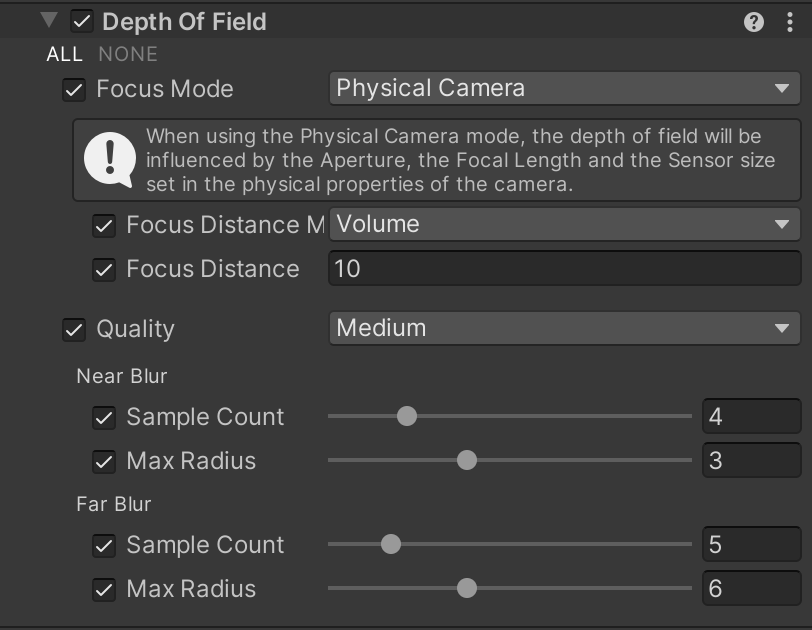The image size is (812, 630).
Task: Toggle the Focus Distance Mode checkbox
Action: pyautogui.click(x=104, y=225)
